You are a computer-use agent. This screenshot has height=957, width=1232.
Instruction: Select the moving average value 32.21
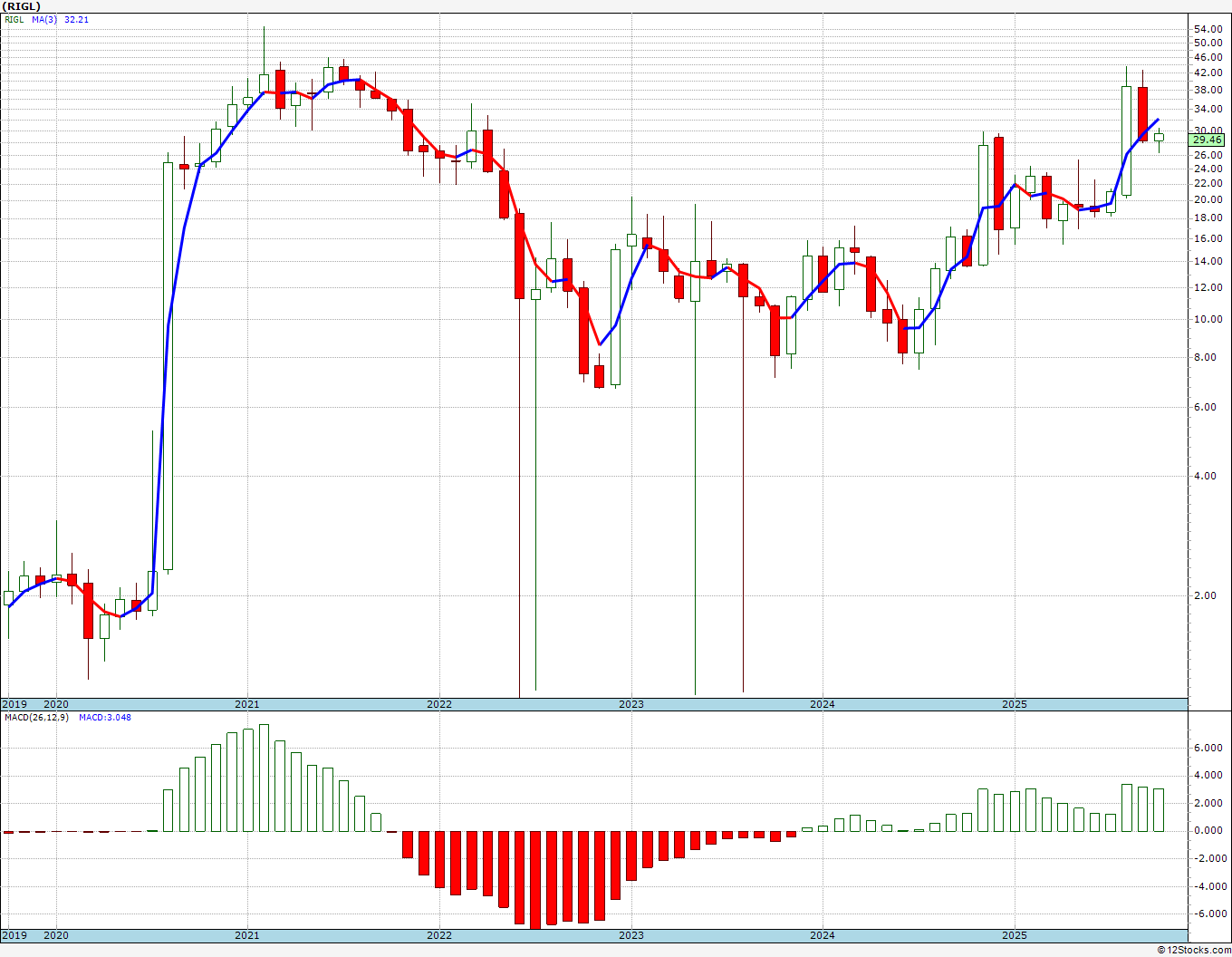click(x=76, y=19)
